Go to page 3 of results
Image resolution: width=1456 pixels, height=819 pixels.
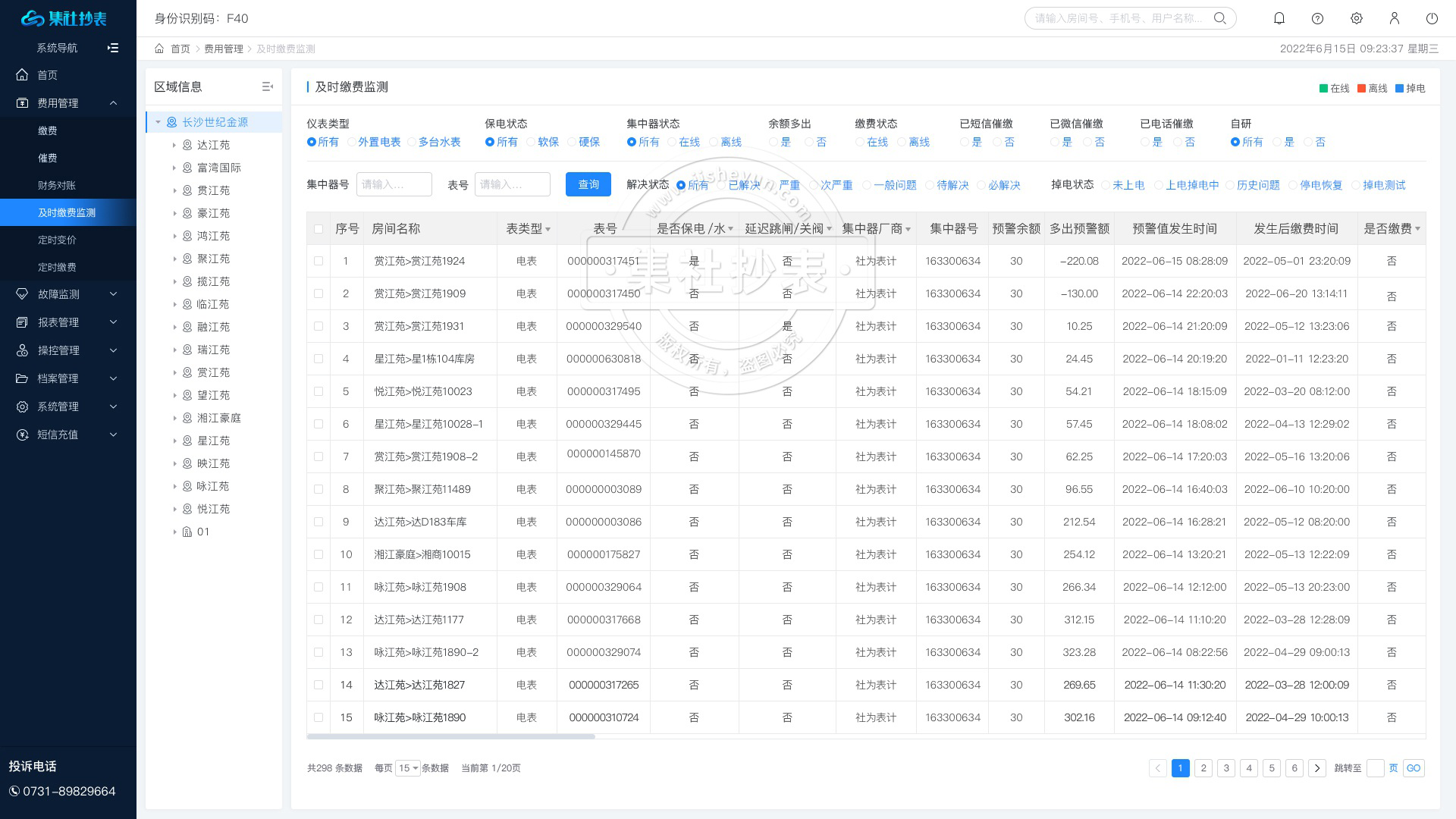(1226, 768)
